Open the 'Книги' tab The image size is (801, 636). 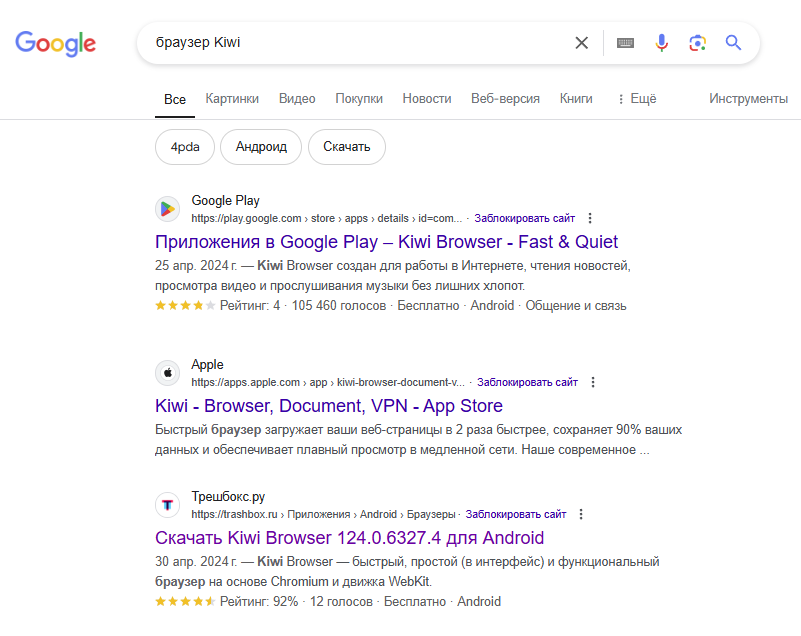point(576,99)
